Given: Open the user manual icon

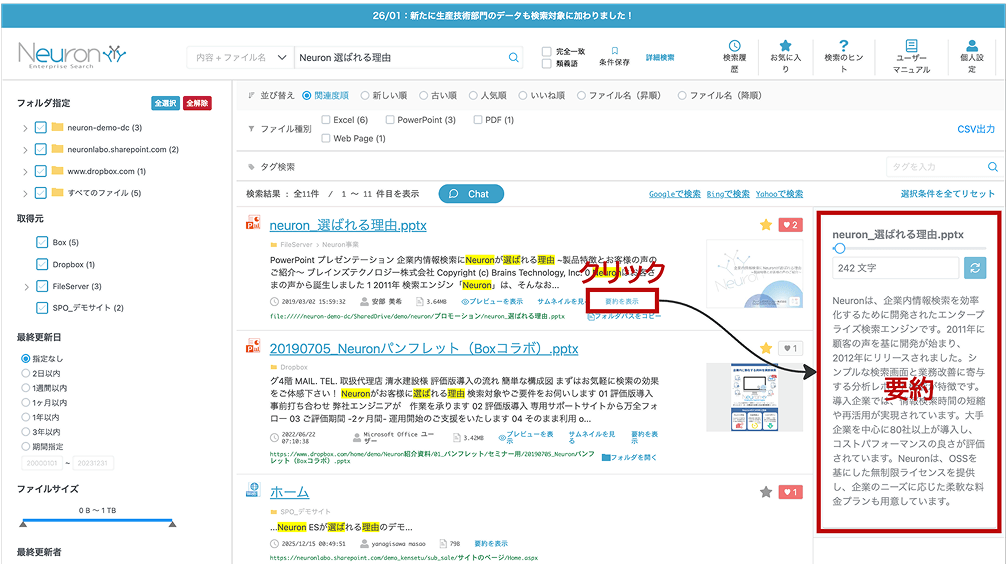Looking at the screenshot, I should click(911, 46).
